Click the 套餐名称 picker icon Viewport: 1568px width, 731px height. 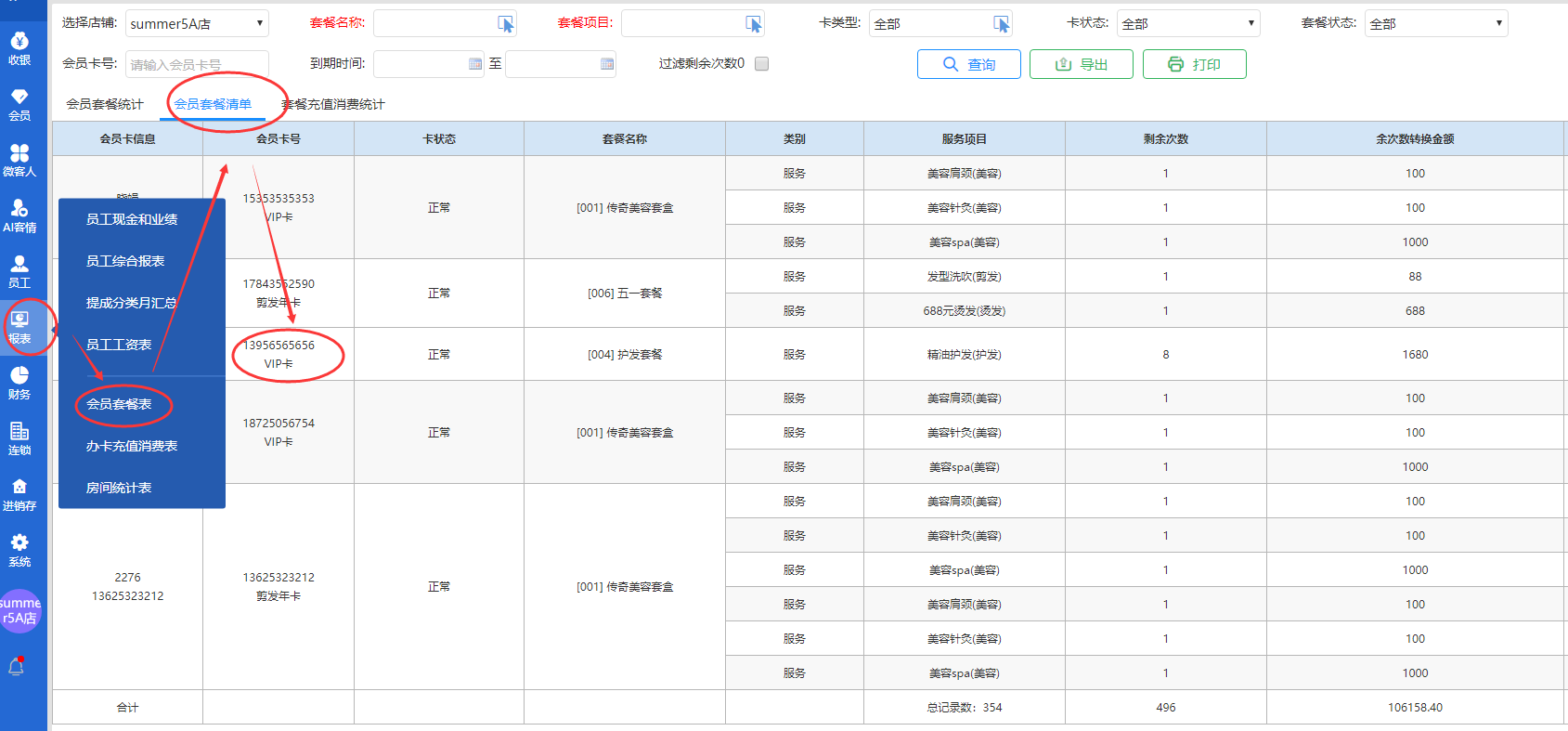(505, 24)
